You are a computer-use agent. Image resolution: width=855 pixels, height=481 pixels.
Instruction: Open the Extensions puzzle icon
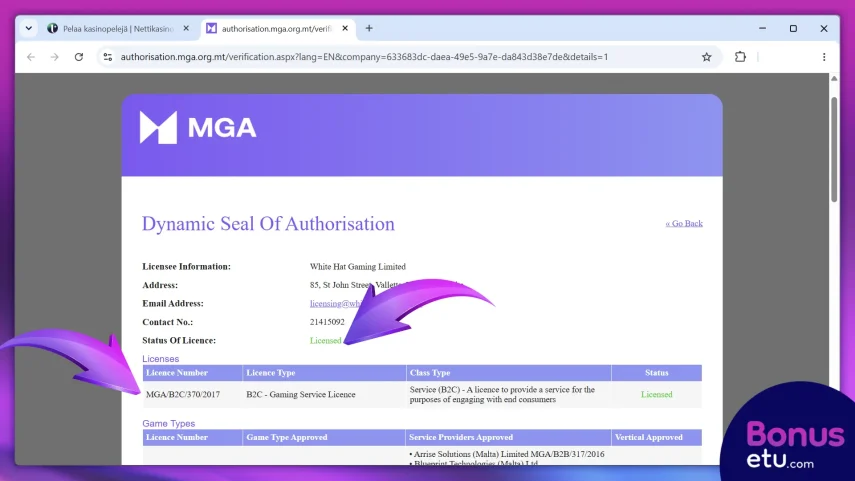click(x=740, y=57)
